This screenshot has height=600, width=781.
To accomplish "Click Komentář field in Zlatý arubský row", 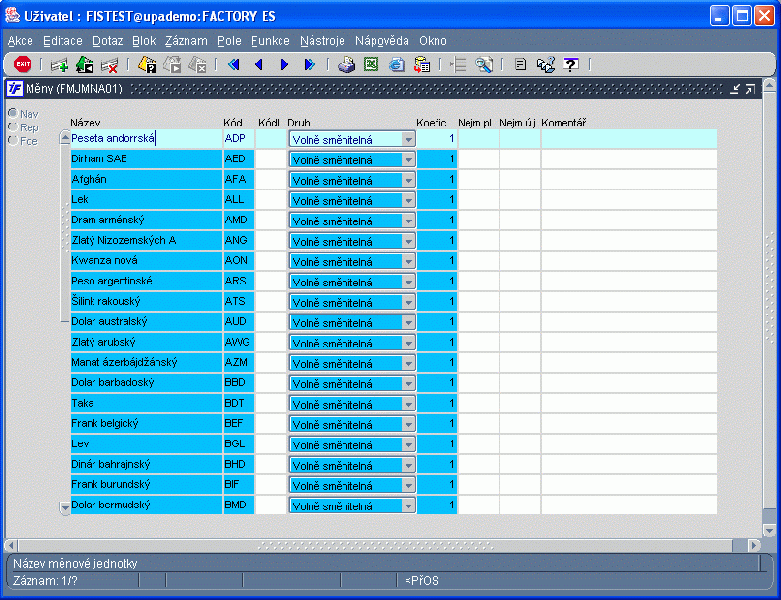I will click(x=629, y=342).
